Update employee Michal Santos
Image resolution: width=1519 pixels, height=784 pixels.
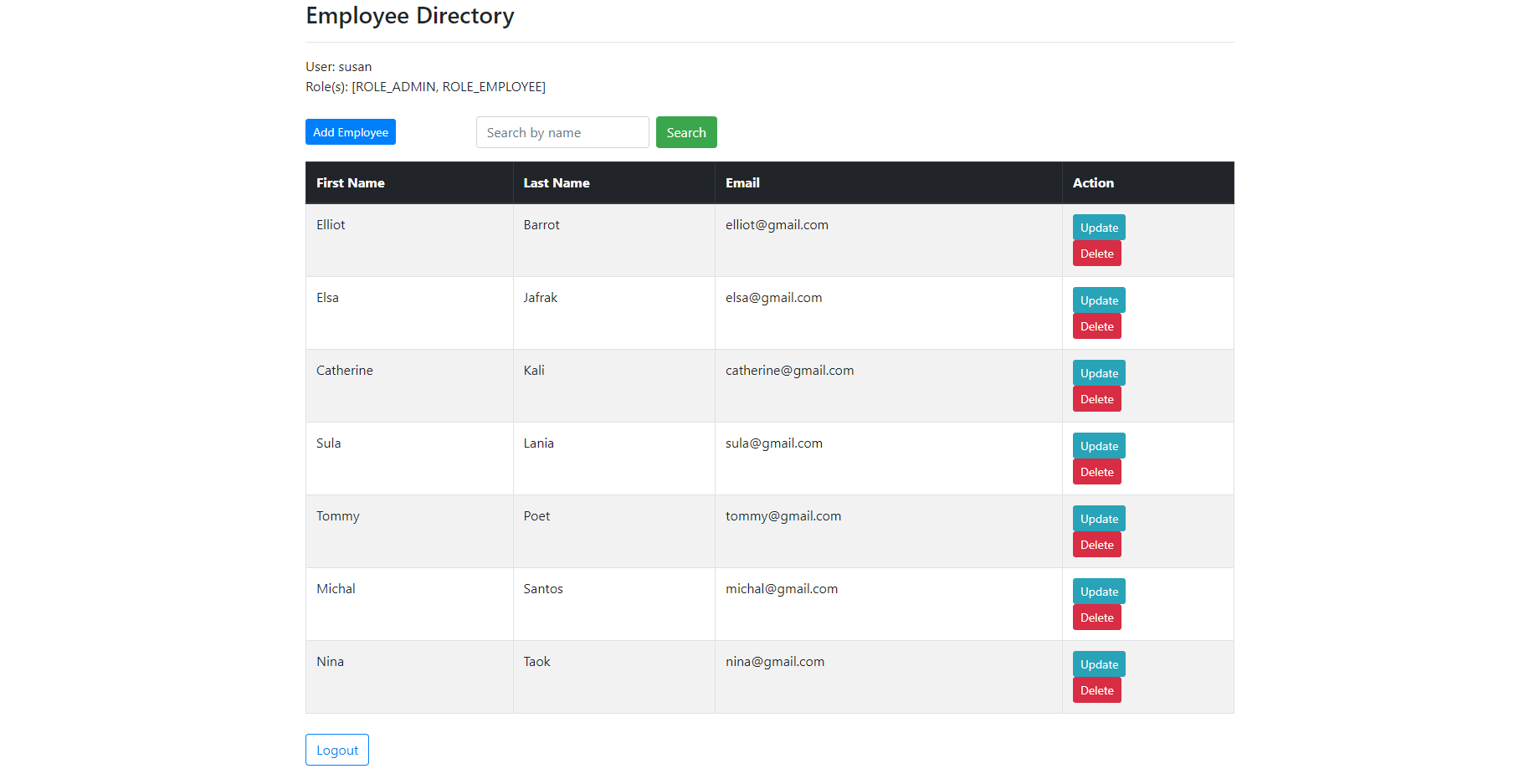pyautogui.click(x=1098, y=591)
